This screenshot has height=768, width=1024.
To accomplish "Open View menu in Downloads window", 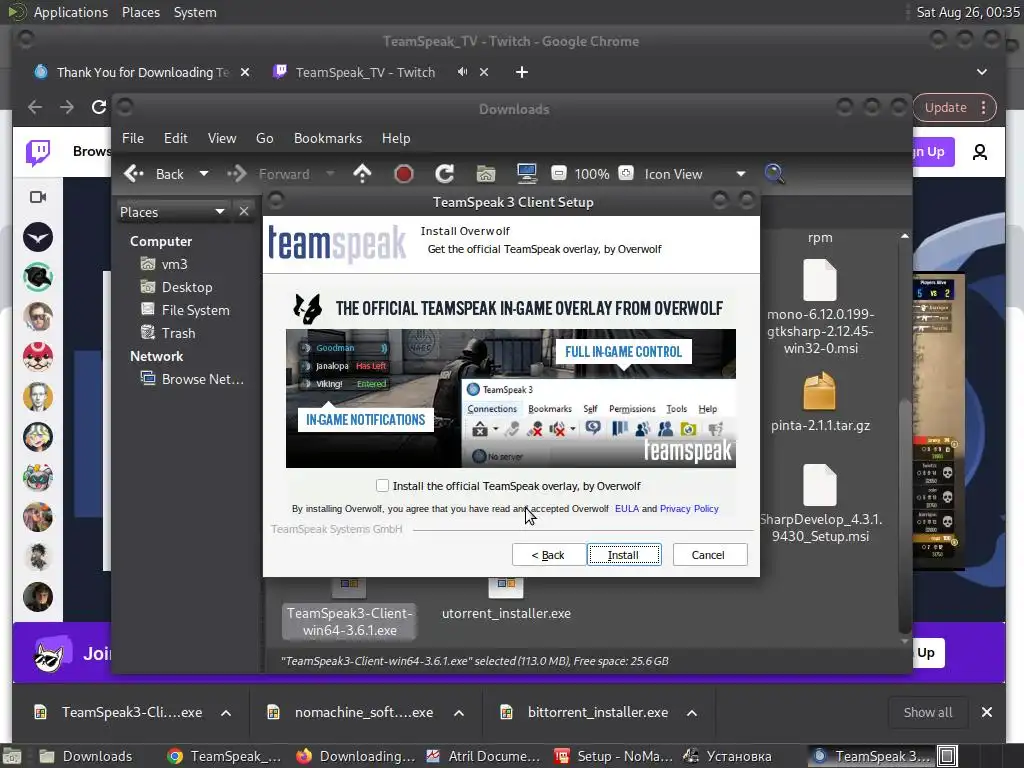I will coord(222,138).
